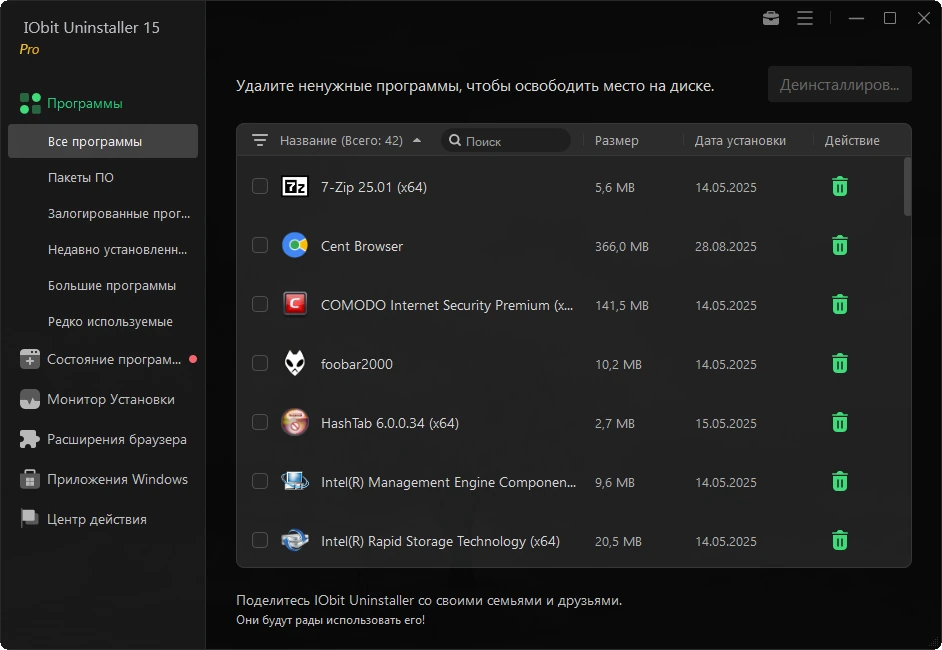Mark the HashTab 6.0.0.34 checkbox

click(x=260, y=422)
